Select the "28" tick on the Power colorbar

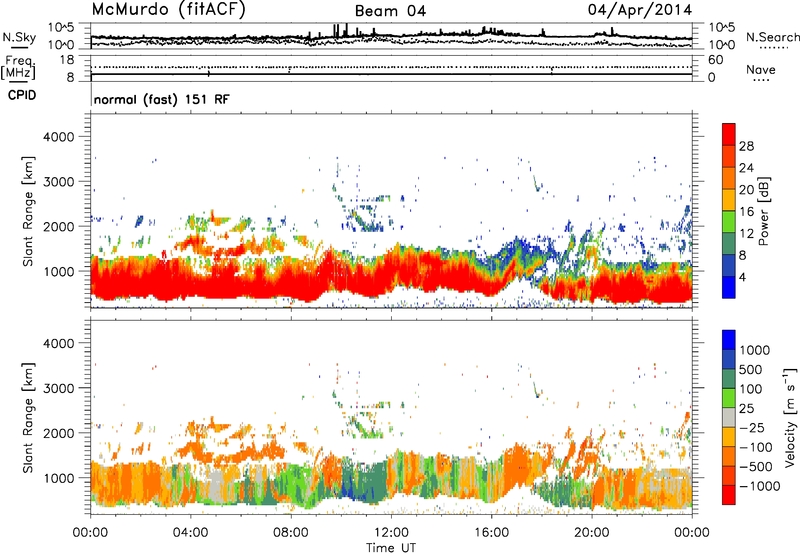(746, 146)
